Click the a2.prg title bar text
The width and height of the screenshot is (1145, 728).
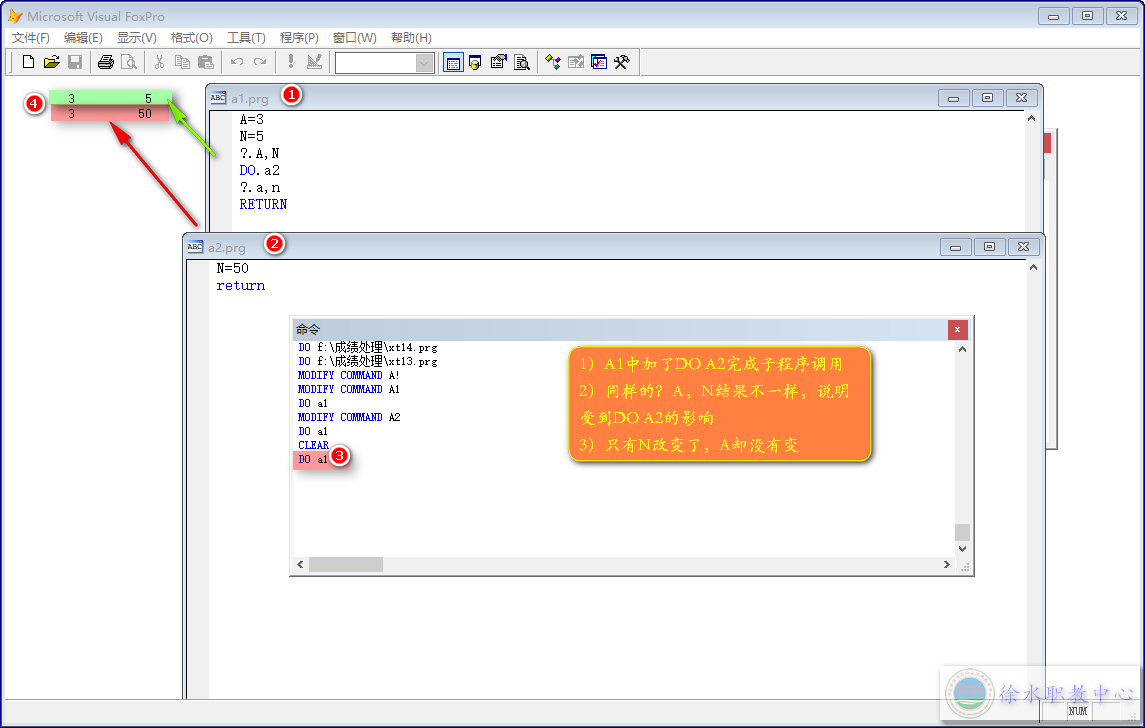227,248
